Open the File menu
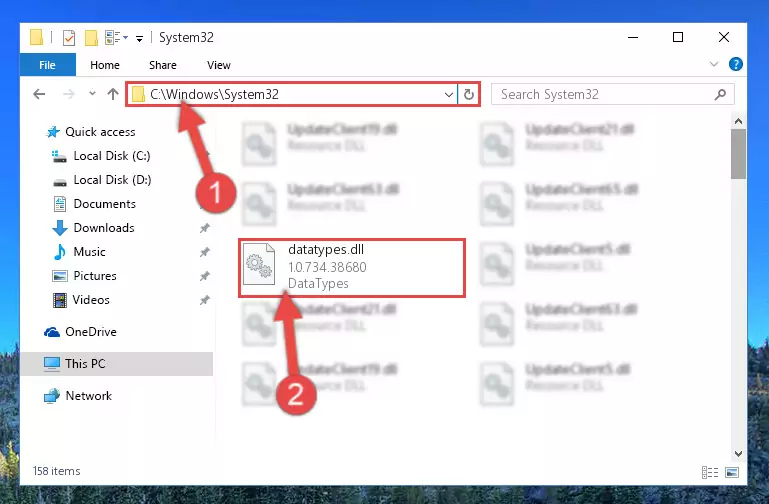The height and width of the screenshot is (504, 769). (x=48, y=65)
